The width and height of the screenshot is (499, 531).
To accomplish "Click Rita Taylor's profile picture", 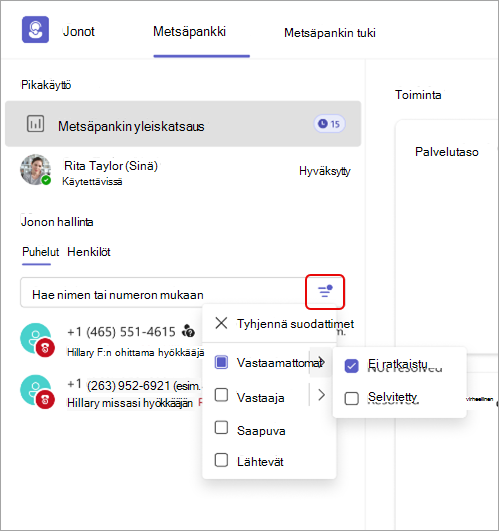I will 36,170.
